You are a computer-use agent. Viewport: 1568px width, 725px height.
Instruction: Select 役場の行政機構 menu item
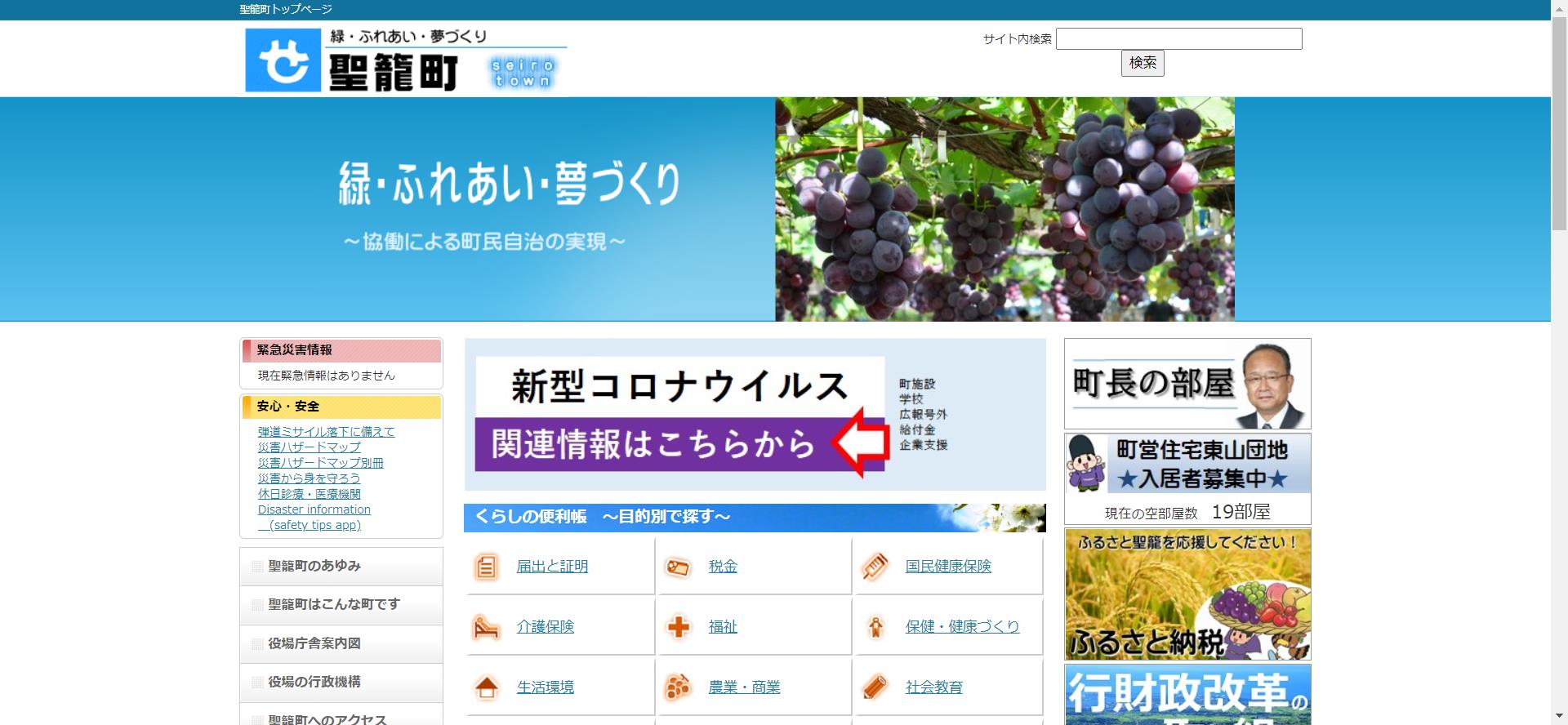coord(341,682)
